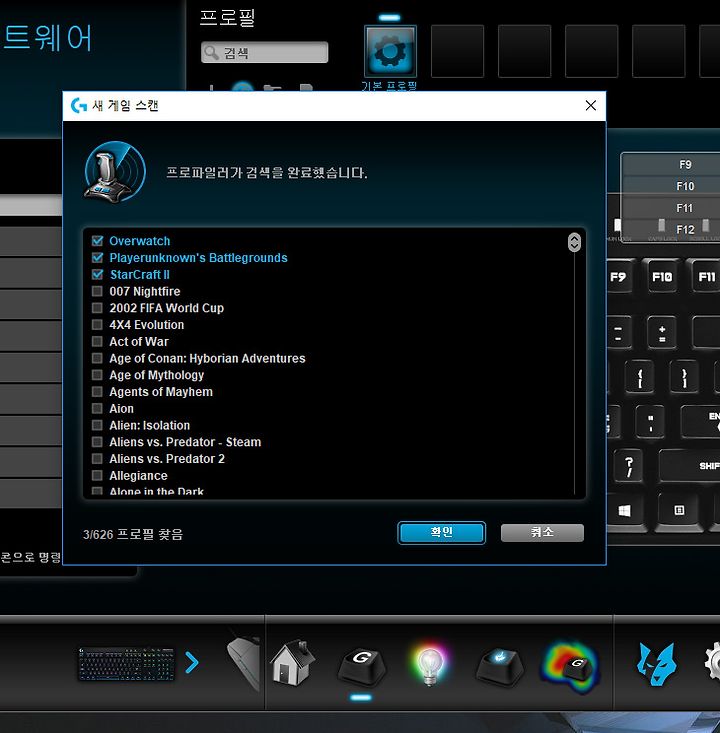Open the game mode key icon
Screen dimensions: 720x733
500,666
